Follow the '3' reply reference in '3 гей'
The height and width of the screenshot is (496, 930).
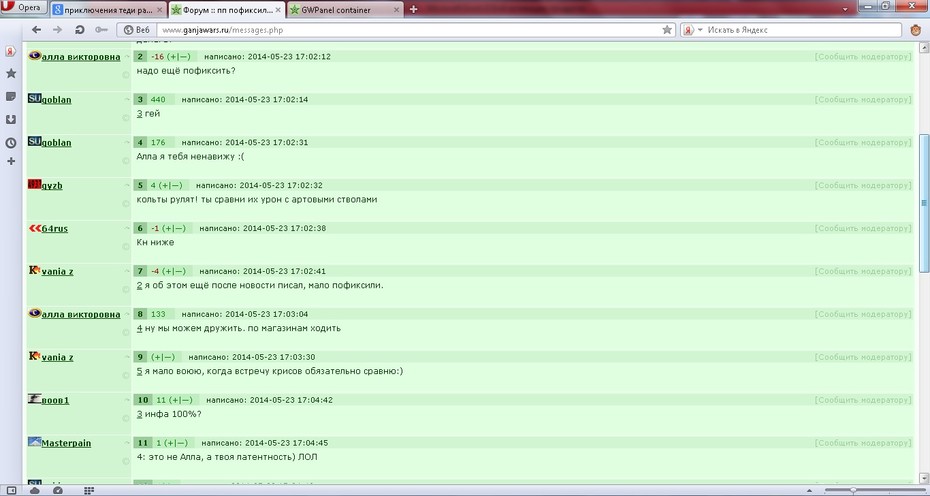tap(139, 113)
